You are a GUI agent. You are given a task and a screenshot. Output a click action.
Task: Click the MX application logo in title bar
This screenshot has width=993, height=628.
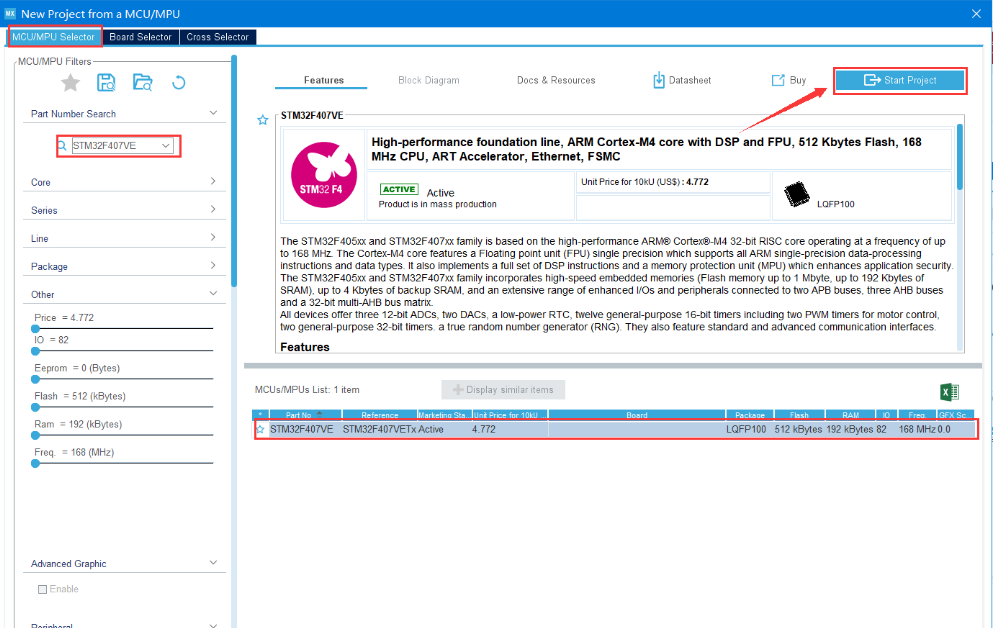(x=10, y=13)
